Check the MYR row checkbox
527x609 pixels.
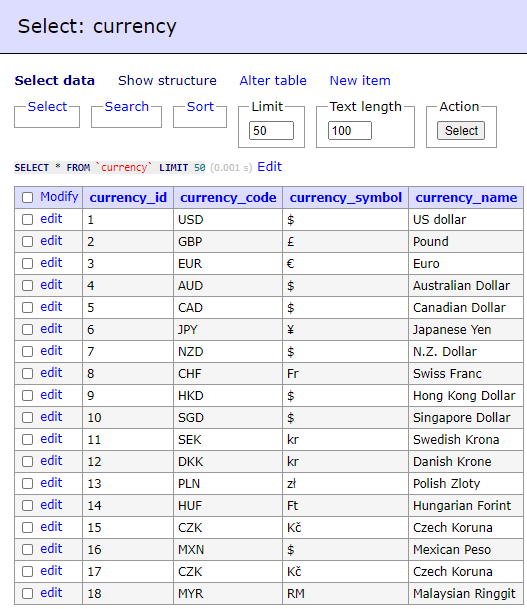[x=28, y=593]
